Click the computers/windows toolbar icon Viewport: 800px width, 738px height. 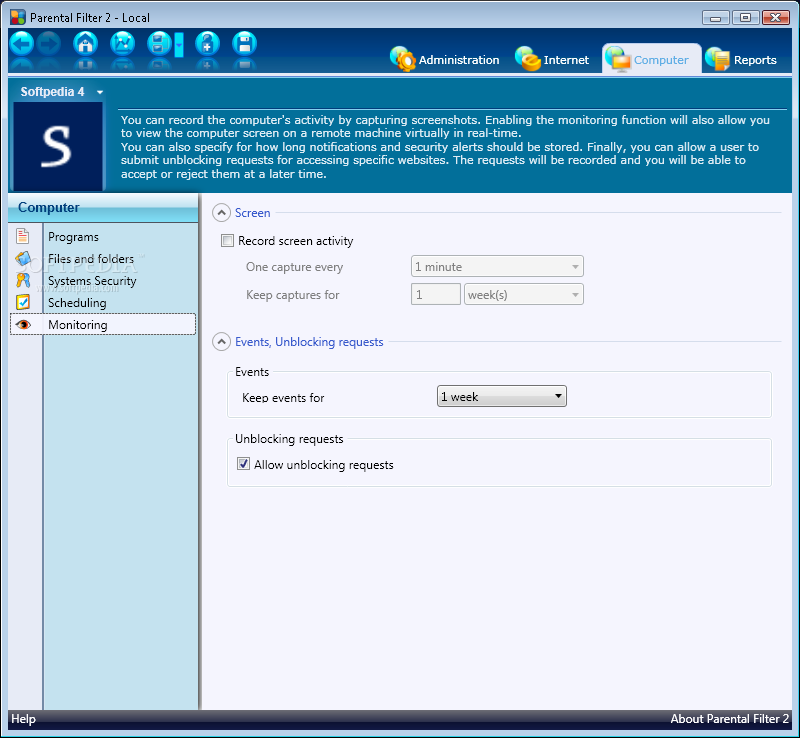pos(159,44)
